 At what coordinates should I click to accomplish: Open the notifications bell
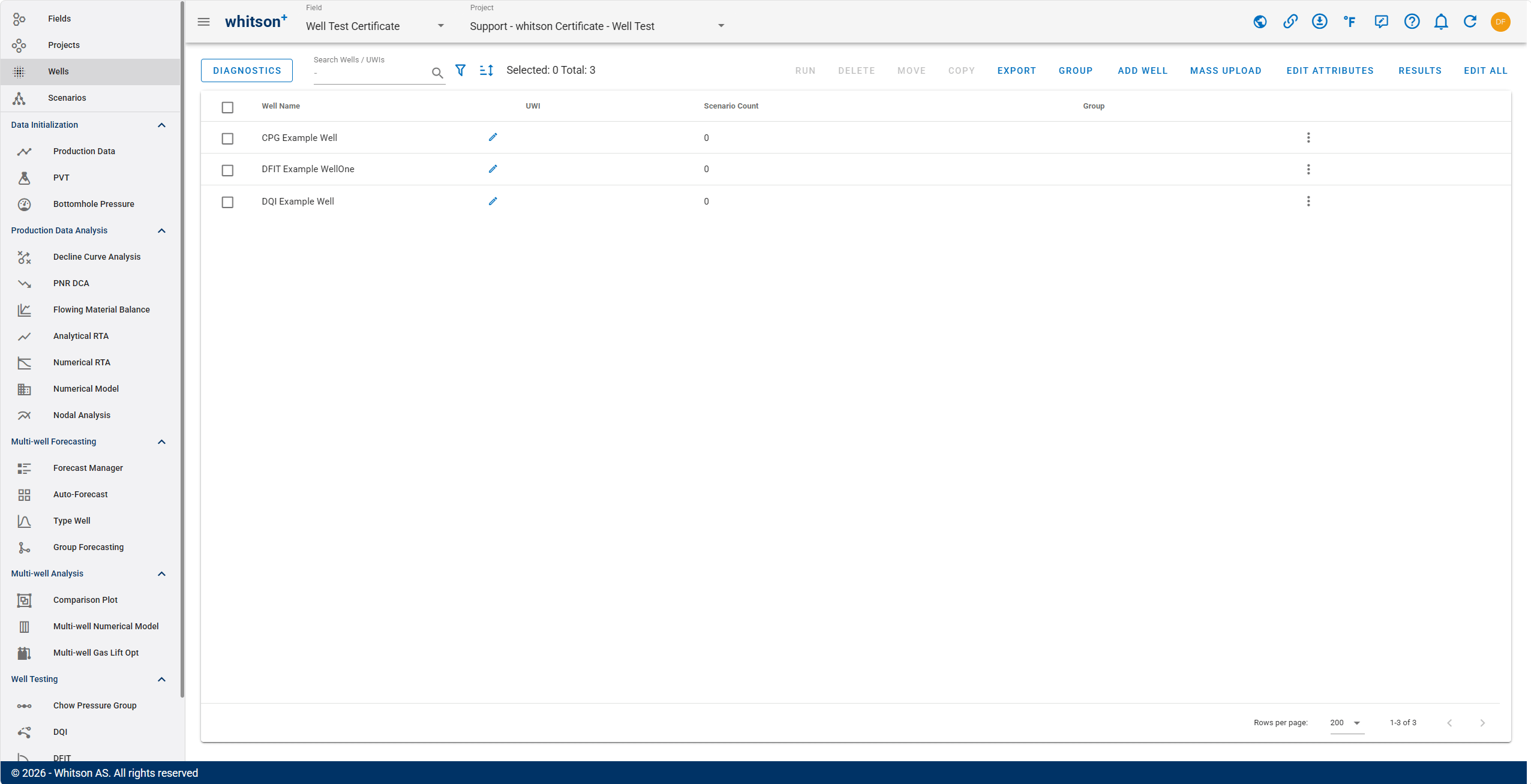pyautogui.click(x=1441, y=22)
